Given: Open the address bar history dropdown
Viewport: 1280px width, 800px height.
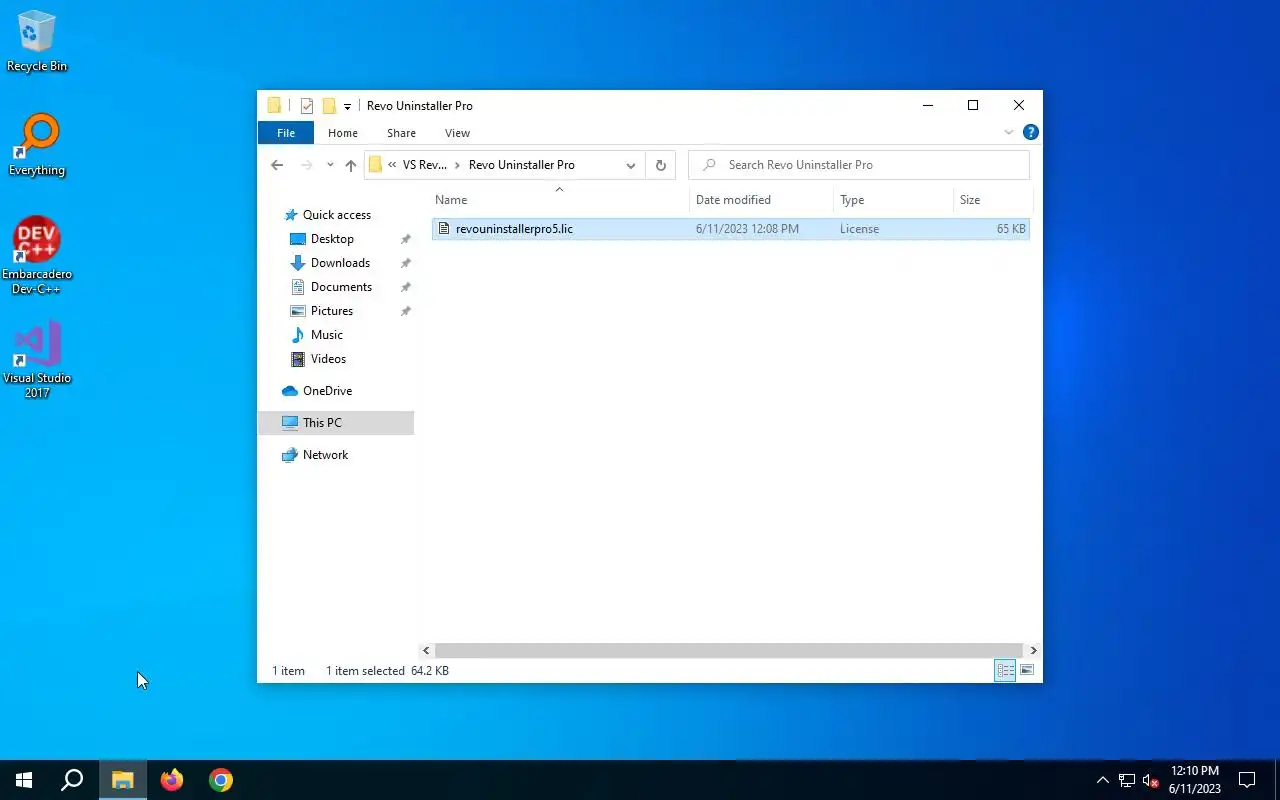Looking at the screenshot, I should (631, 165).
